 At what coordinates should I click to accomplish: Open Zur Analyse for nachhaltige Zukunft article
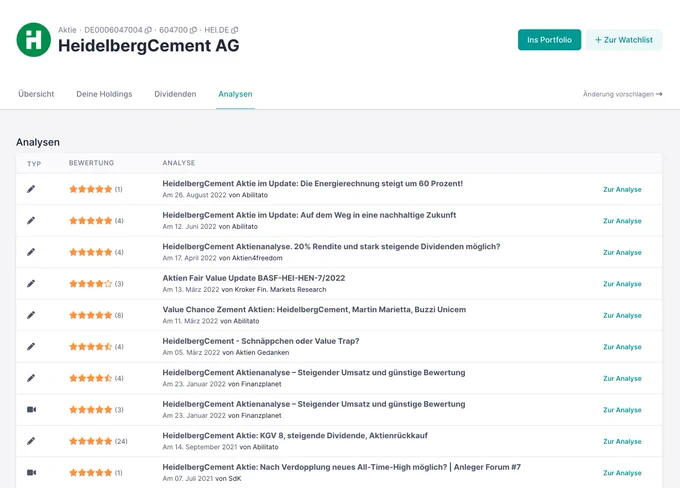click(x=622, y=221)
